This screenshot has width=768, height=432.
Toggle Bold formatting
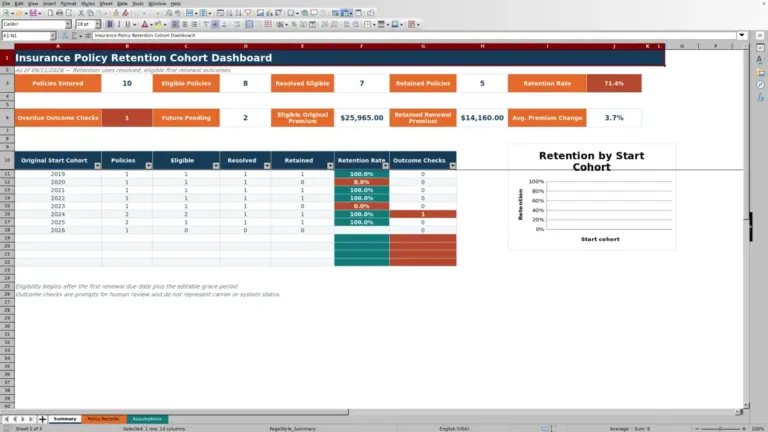click(x=110, y=24)
